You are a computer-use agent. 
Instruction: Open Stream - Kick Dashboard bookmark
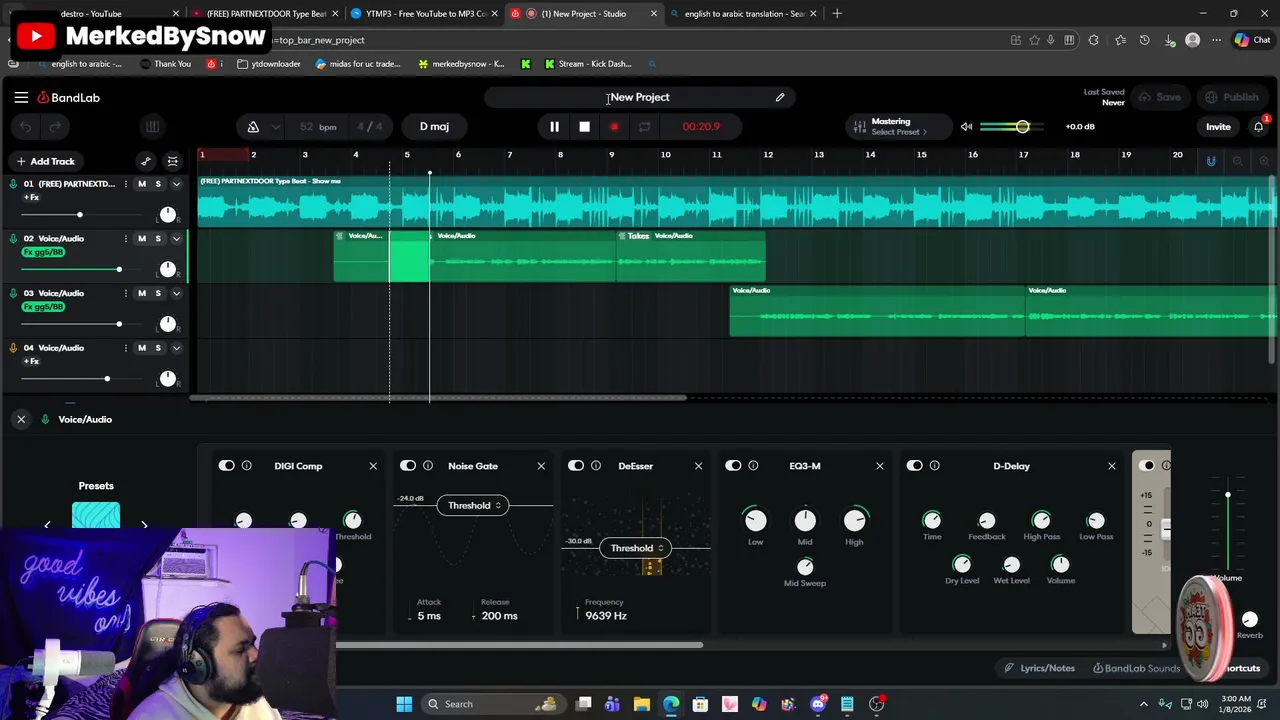pos(588,64)
